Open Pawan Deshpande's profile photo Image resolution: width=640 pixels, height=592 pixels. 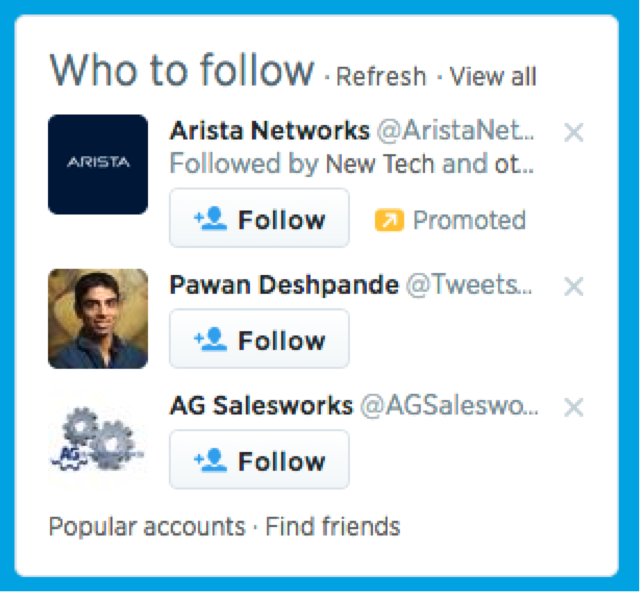pos(98,318)
